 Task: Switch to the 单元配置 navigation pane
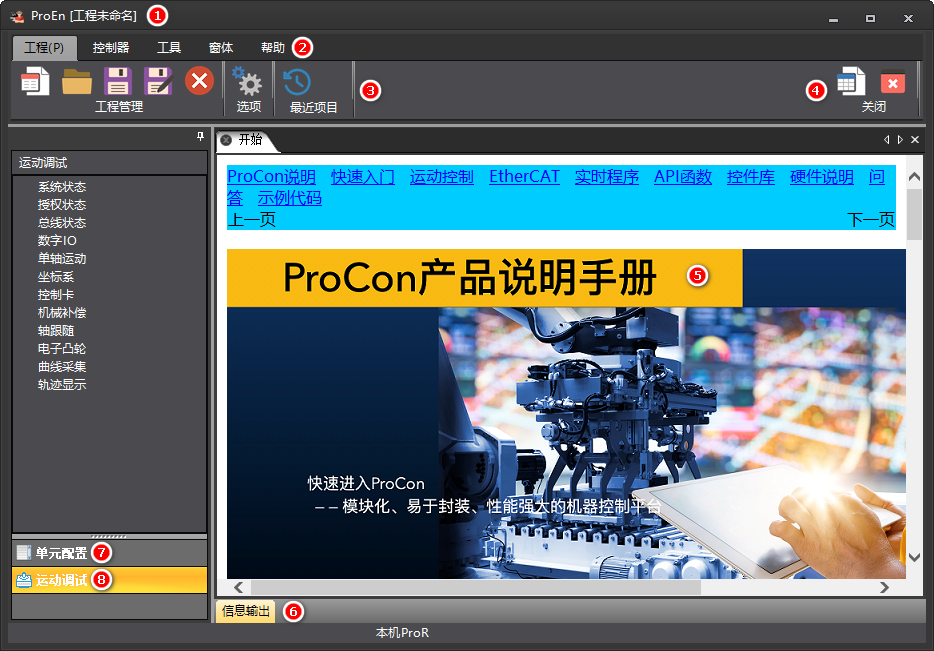[110, 553]
